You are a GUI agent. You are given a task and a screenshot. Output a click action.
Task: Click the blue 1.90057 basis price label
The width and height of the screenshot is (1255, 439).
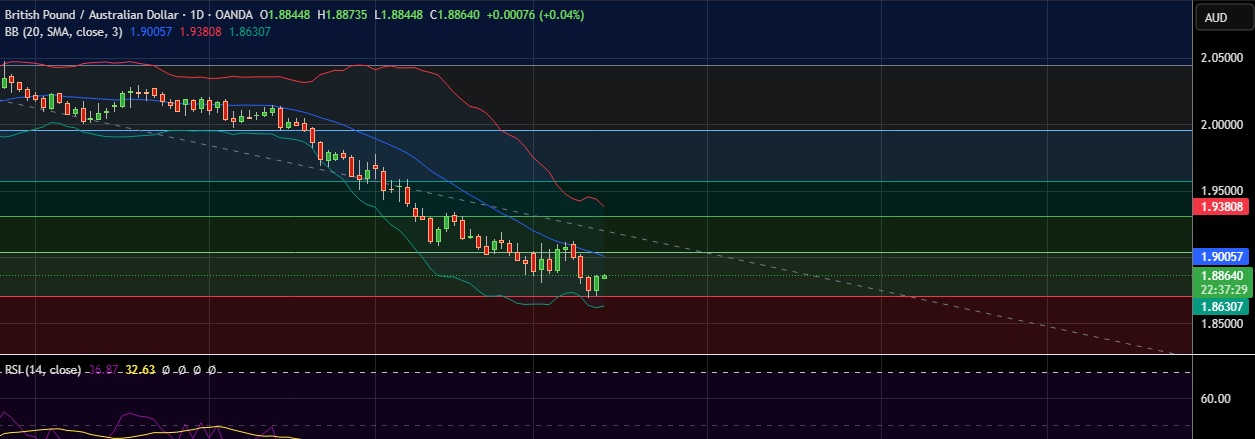tap(1221, 257)
